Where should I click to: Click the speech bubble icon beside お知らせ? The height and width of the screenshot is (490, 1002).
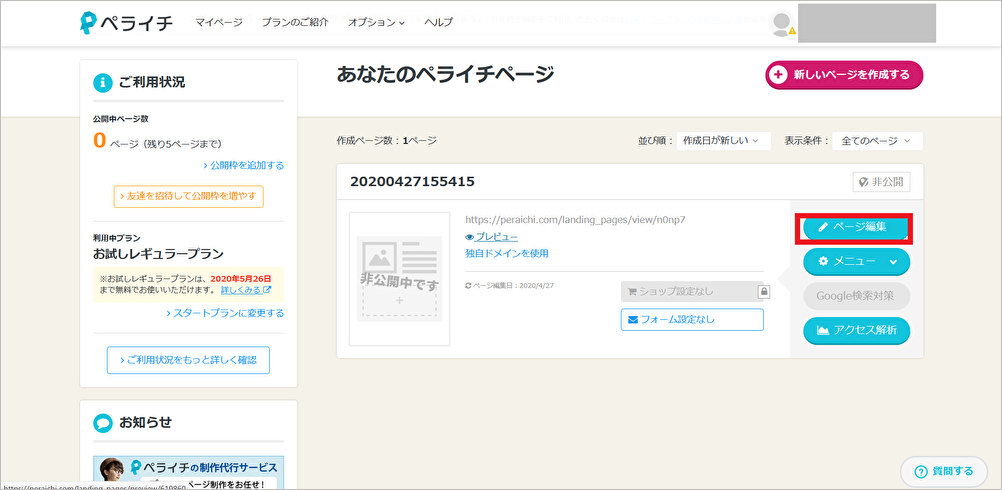pos(103,422)
